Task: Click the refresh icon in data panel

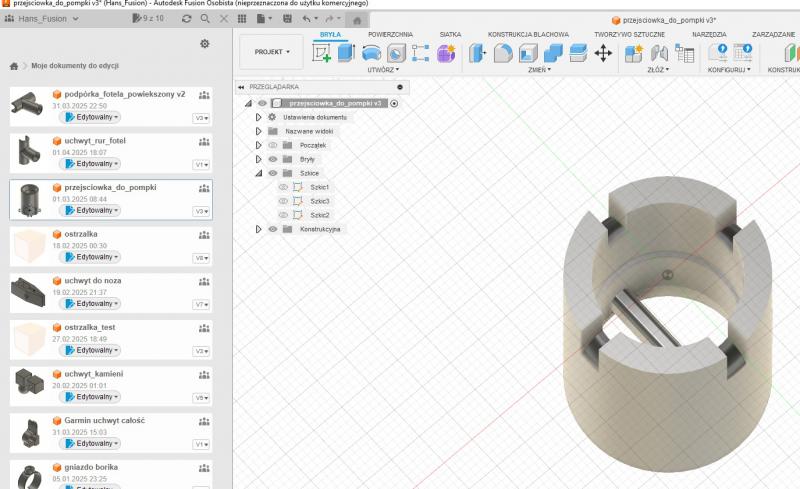Action: tap(187, 19)
